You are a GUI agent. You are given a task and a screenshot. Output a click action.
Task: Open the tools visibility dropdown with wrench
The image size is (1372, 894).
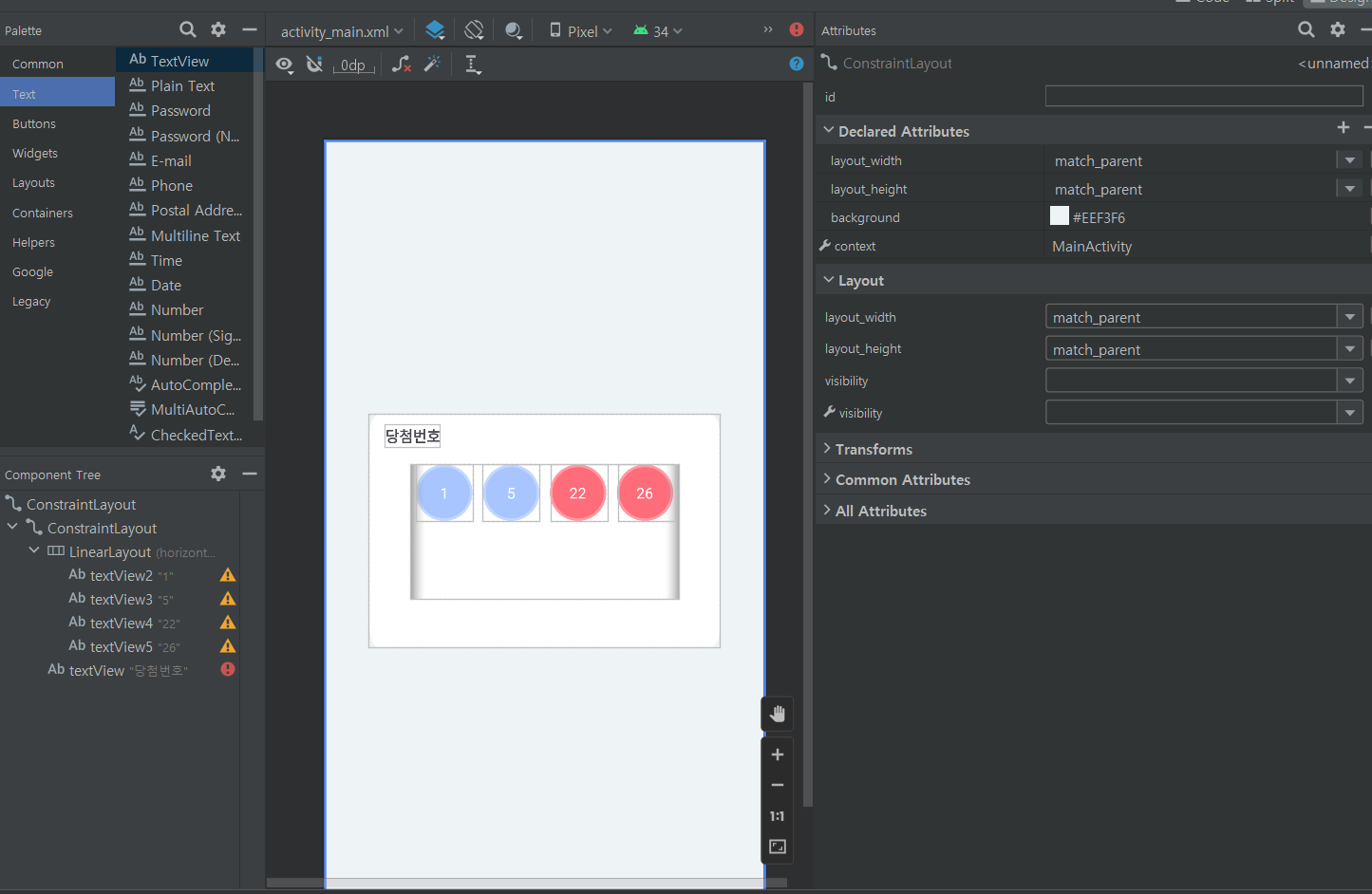1204,413
